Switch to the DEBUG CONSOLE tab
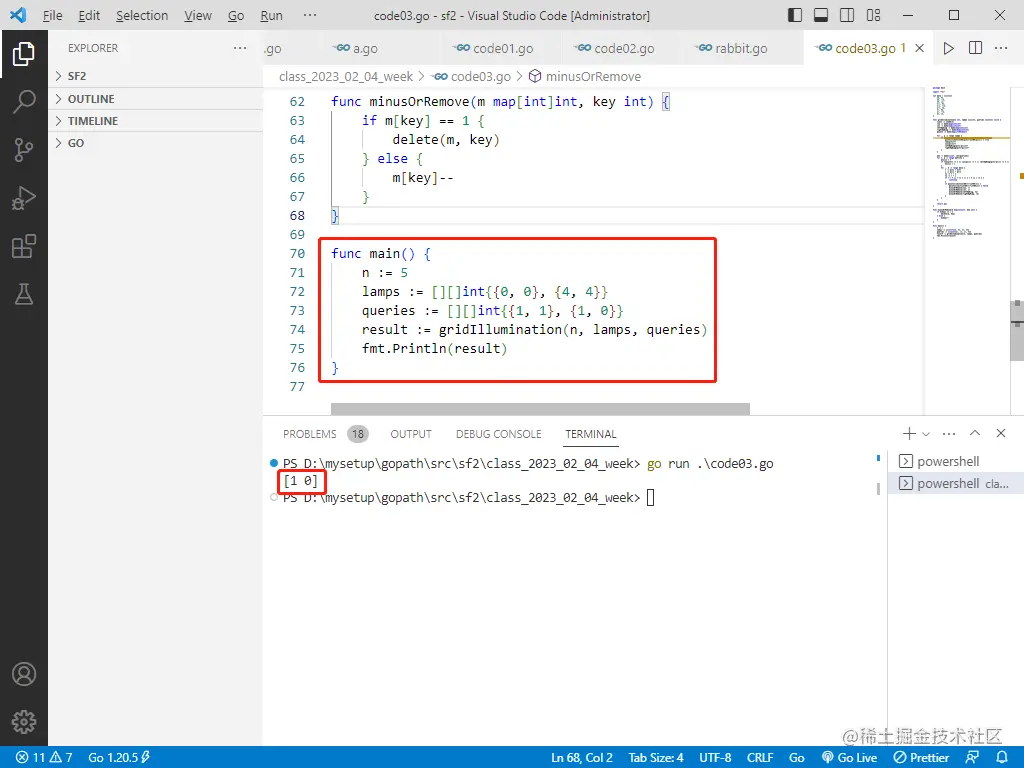This screenshot has height=768, width=1024. (498, 434)
